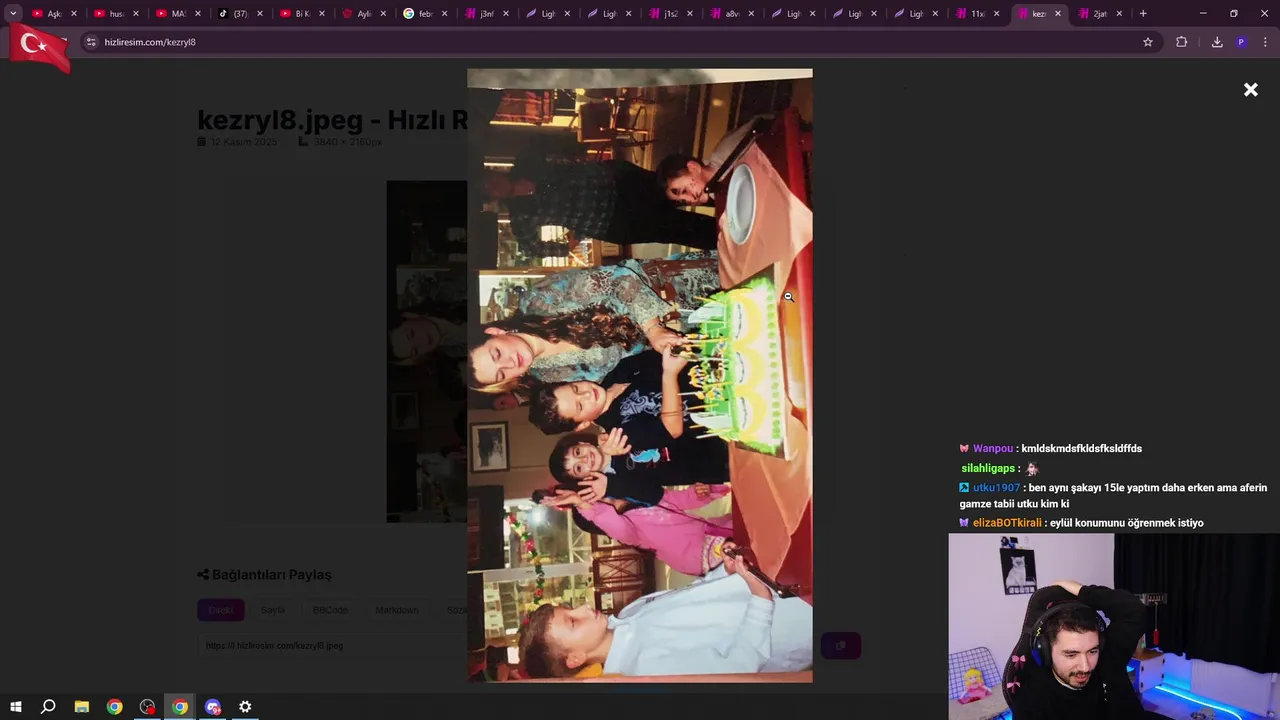
Task: Switch to the 'hus' YouTube tab
Action: tap(109, 14)
